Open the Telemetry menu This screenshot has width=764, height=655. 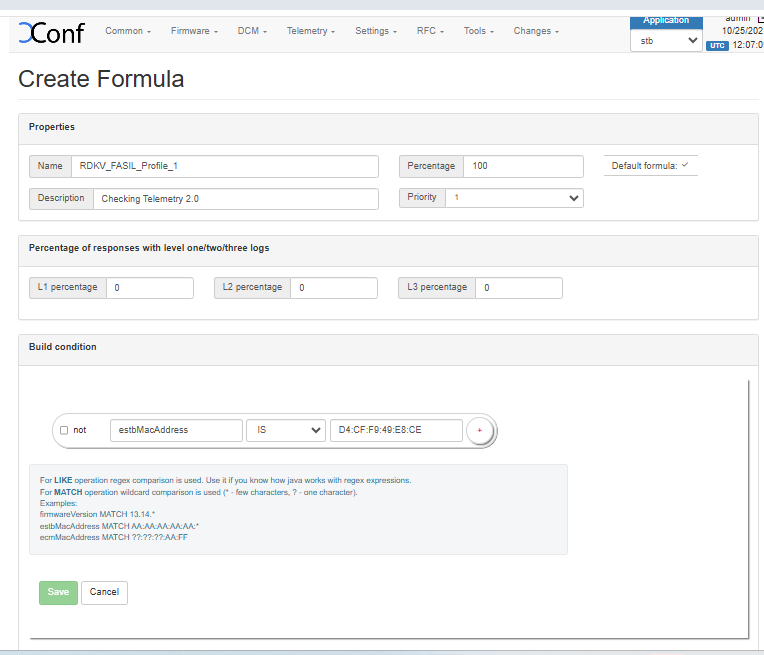pyautogui.click(x=310, y=31)
